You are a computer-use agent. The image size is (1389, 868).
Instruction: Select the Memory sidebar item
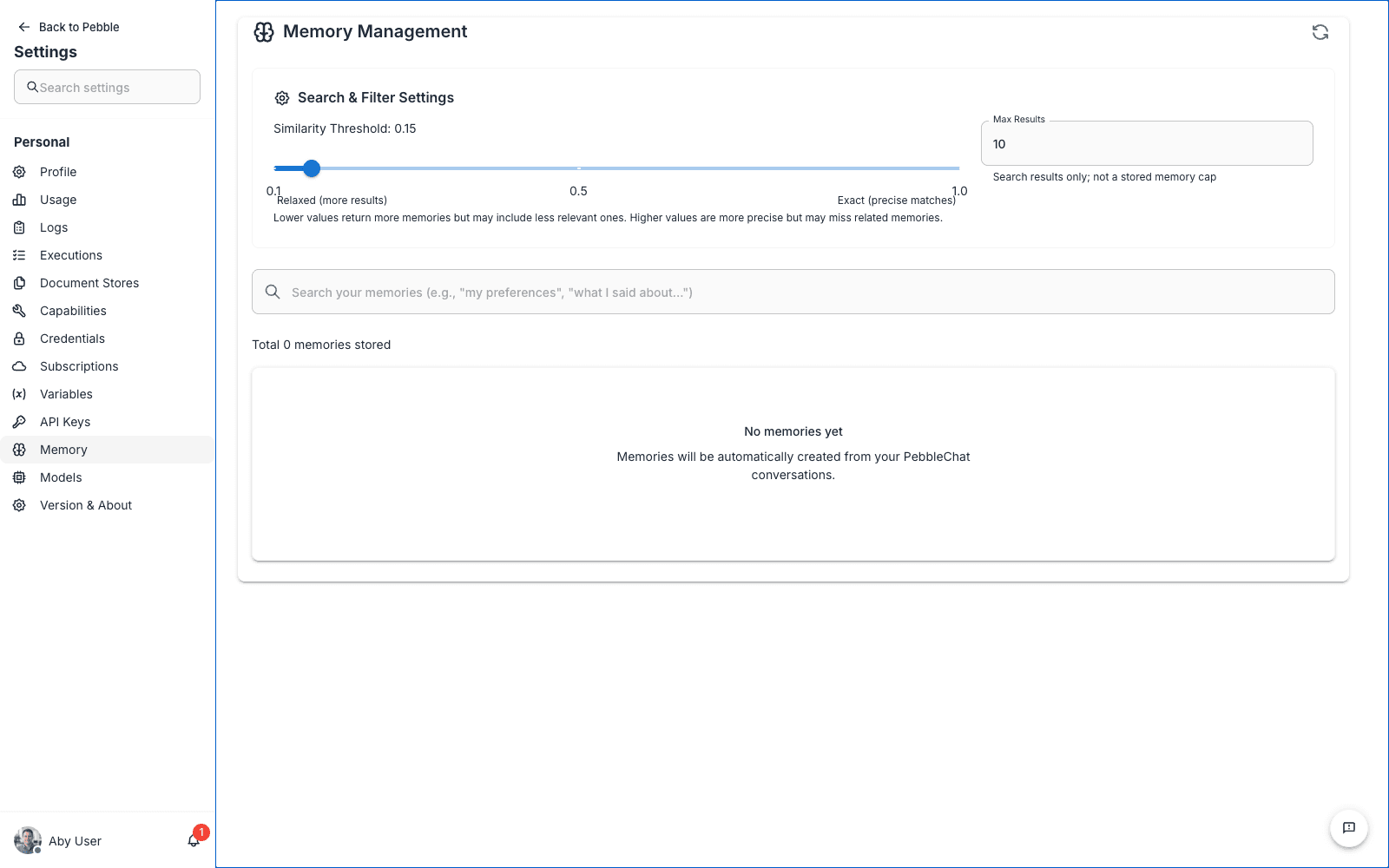[108, 450]
